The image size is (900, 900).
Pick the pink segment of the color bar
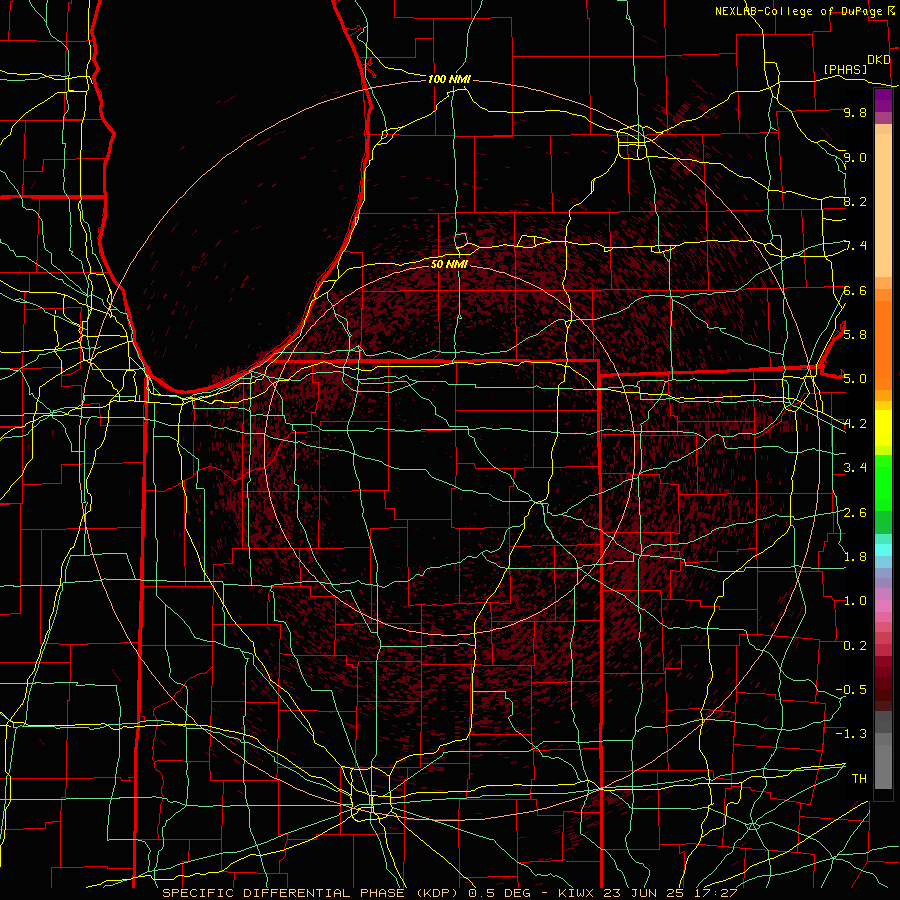pyautogui.click(x=883, y=606)
